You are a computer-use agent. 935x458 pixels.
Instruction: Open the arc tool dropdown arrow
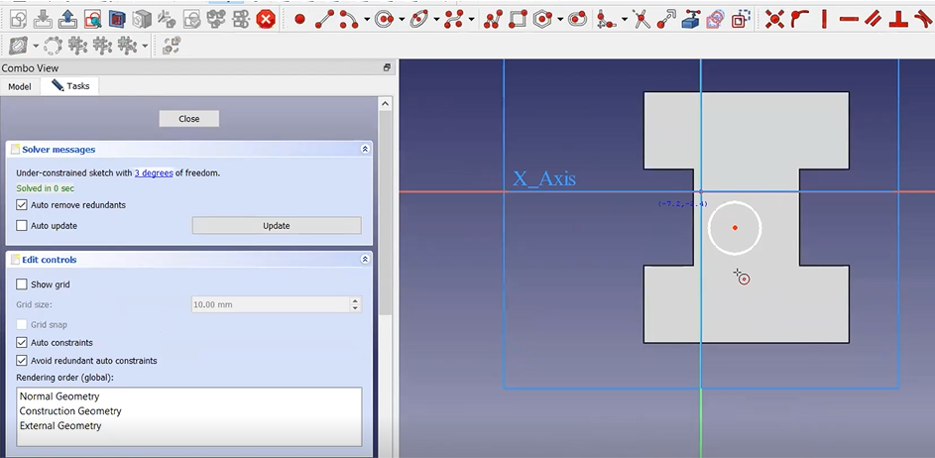(x=366, y=20)
